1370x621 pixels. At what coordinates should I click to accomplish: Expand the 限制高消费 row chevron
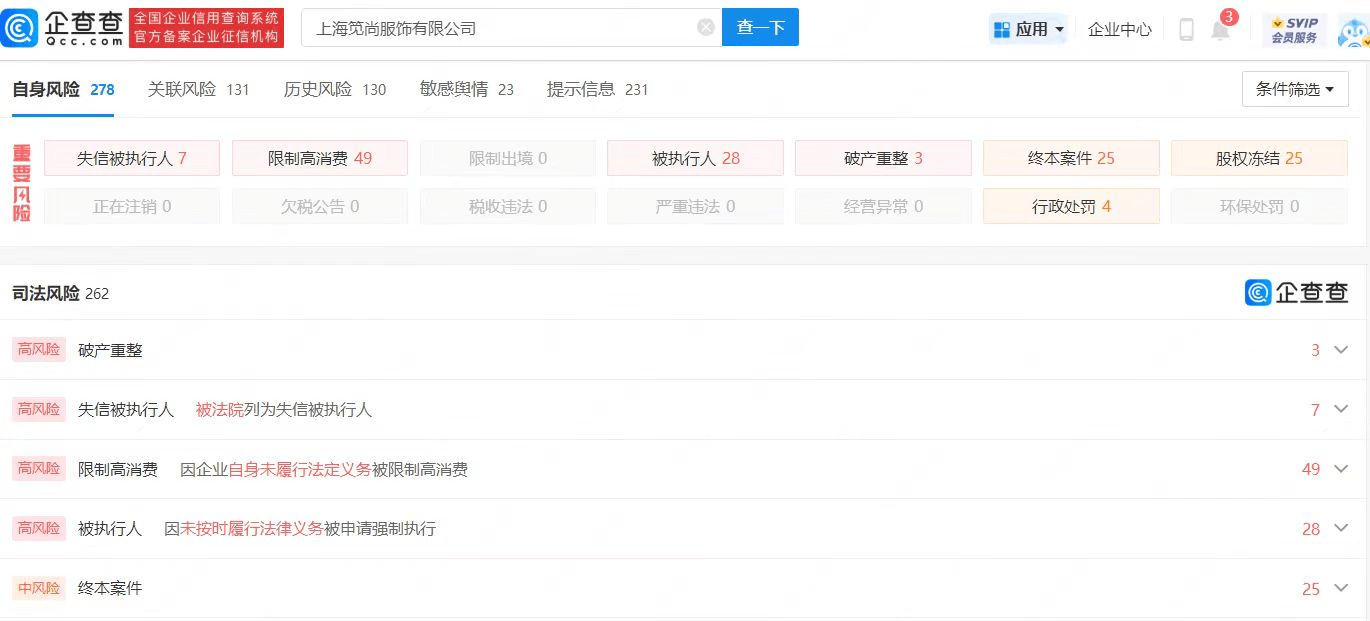pos(1342,469)
